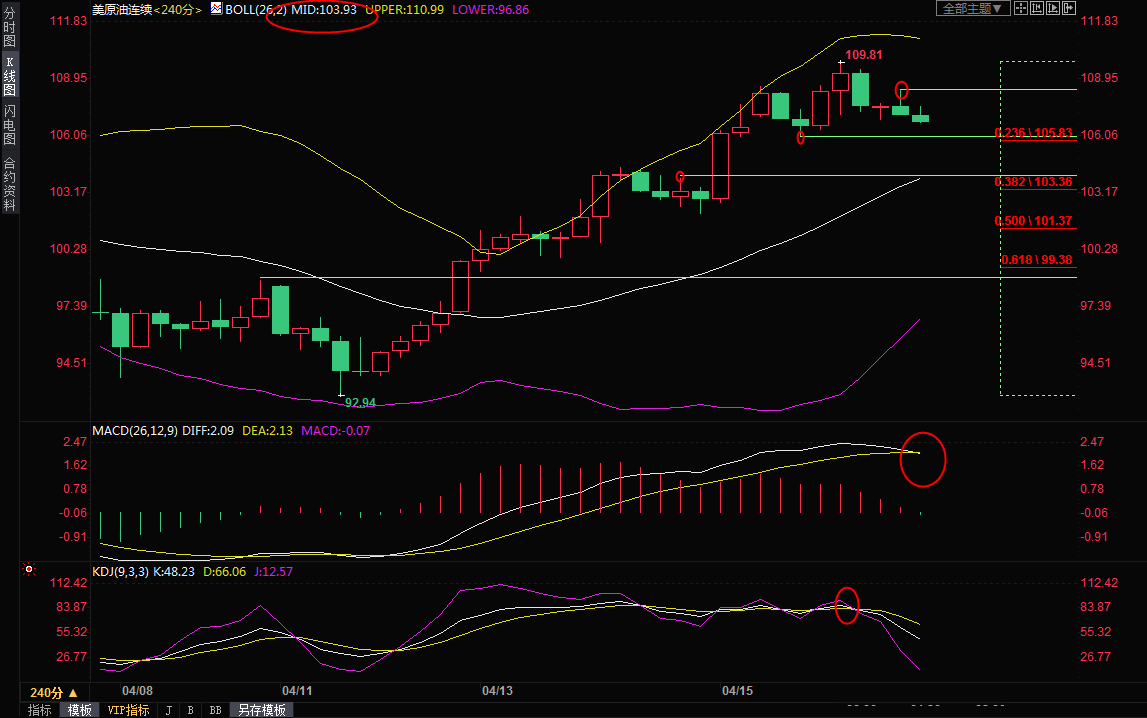Click the 另存模板 button
This screenshot has height=718, width=1147.
click(x=264, y=710)
